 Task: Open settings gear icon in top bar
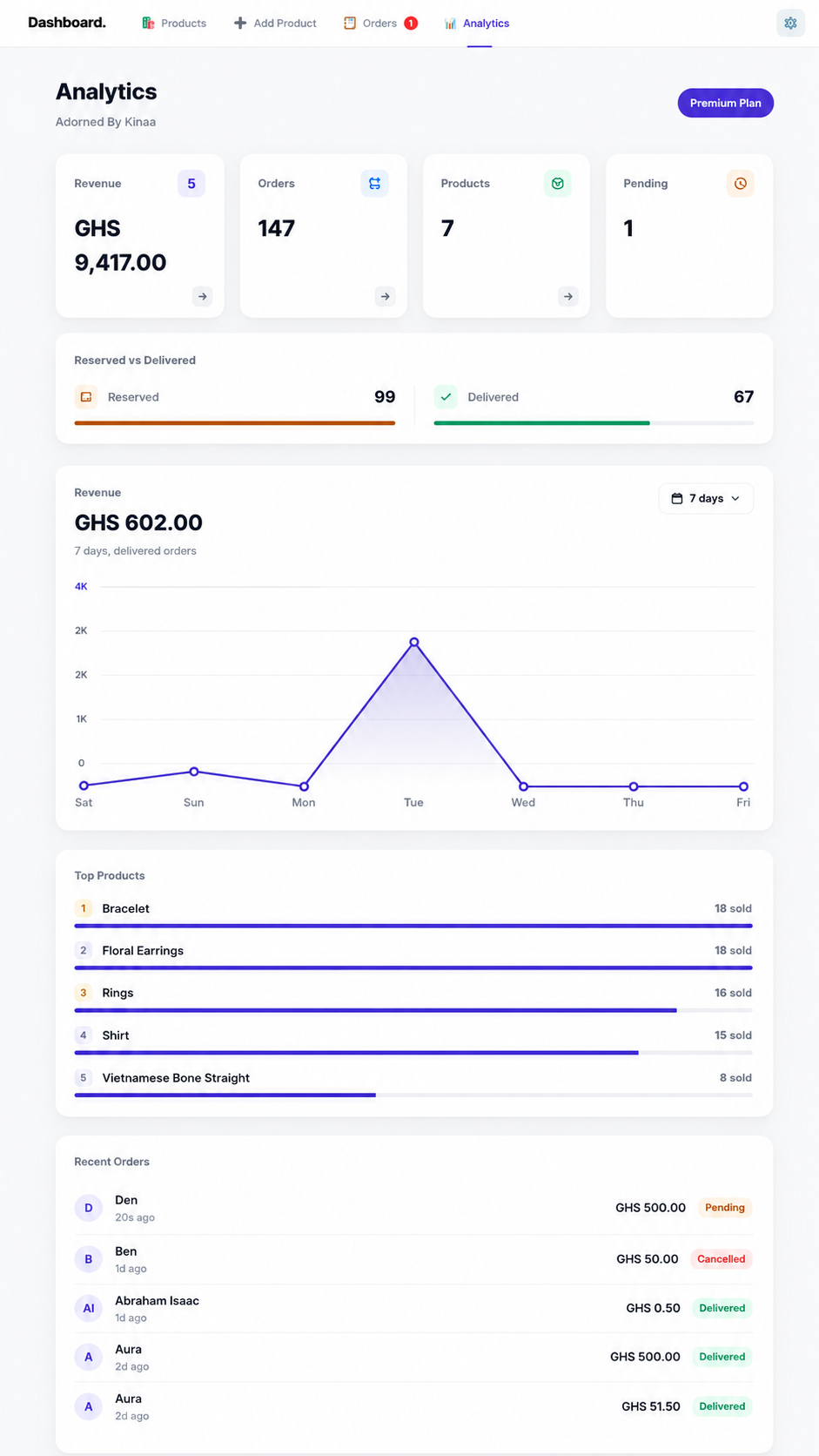click(790, 24)
